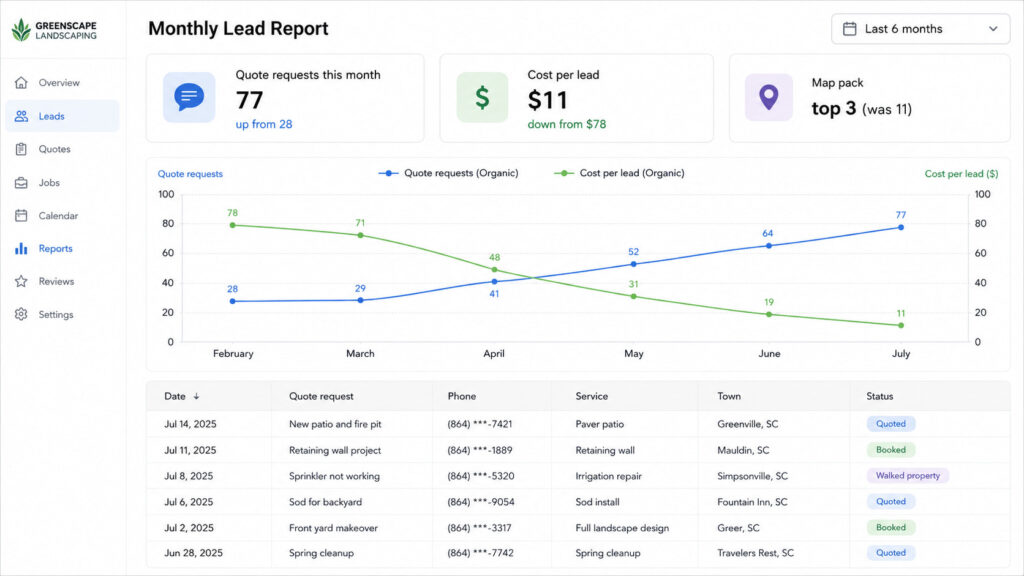
Task: Click the Greenscape Landscaping leaf logo
Action: 22,30
